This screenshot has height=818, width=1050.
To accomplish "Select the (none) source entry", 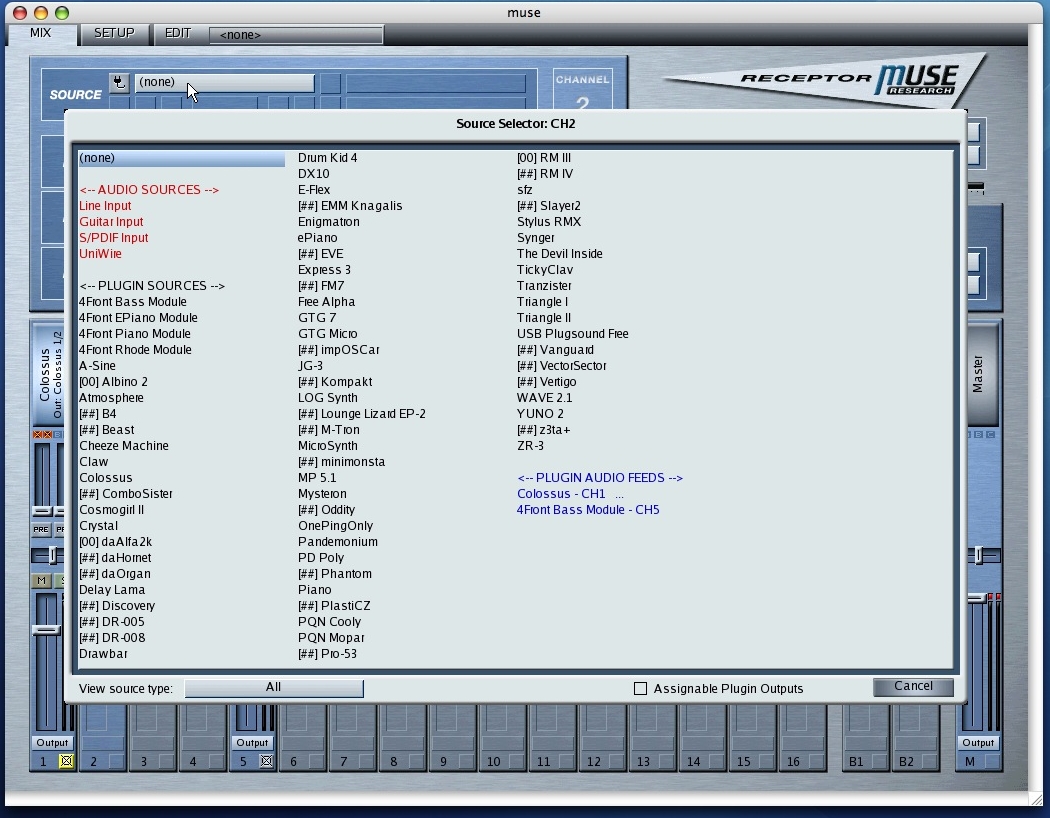I will click(x=181, y=158).
